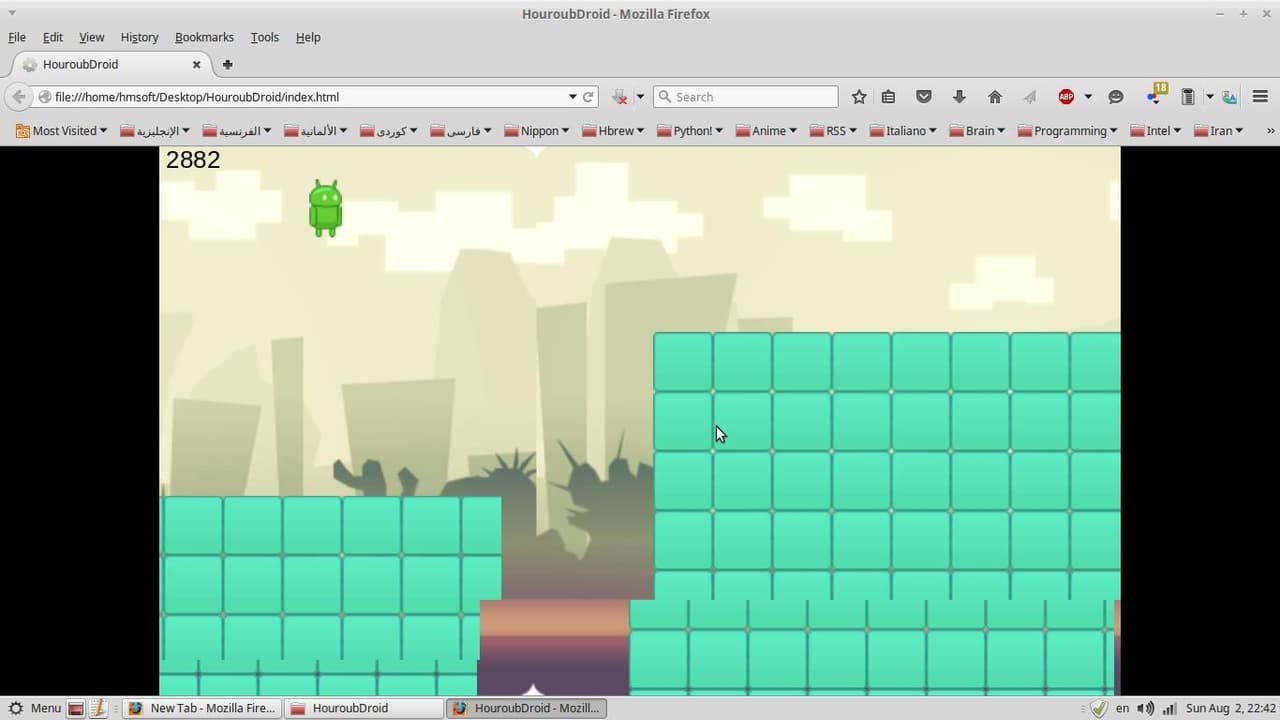Screen dimensions: 1280x720
Task: Go to the Firefox home page
Action: 994,97
